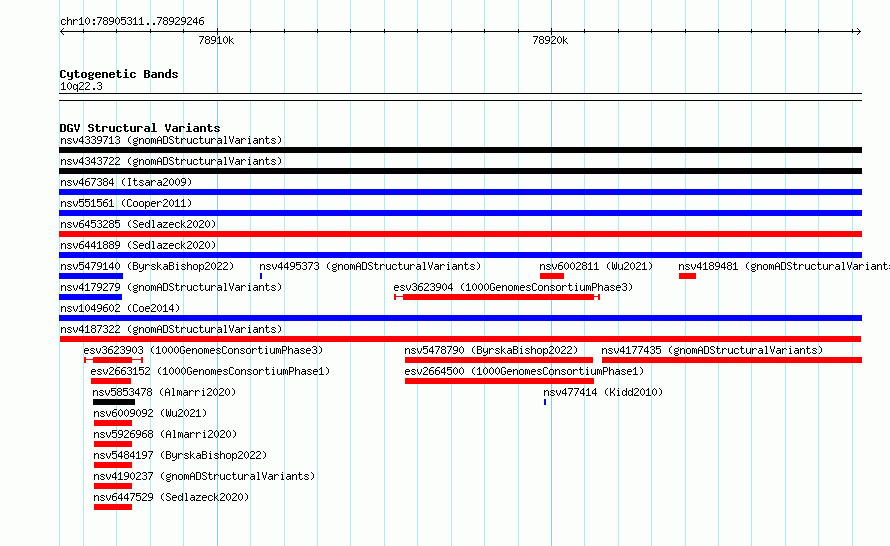Open variant nsv4189481 label
Screen dimensions: 890x546
pos(784,266)
